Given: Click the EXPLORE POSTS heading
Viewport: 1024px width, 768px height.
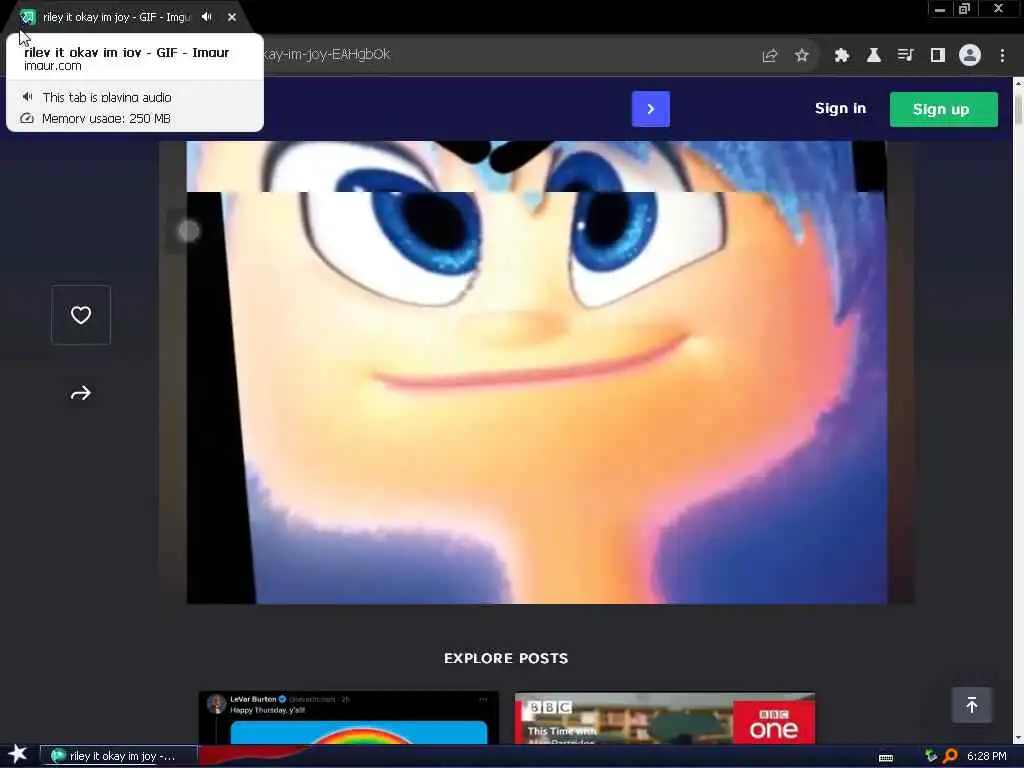Looking at the screenshot, I should pos(506,658).
